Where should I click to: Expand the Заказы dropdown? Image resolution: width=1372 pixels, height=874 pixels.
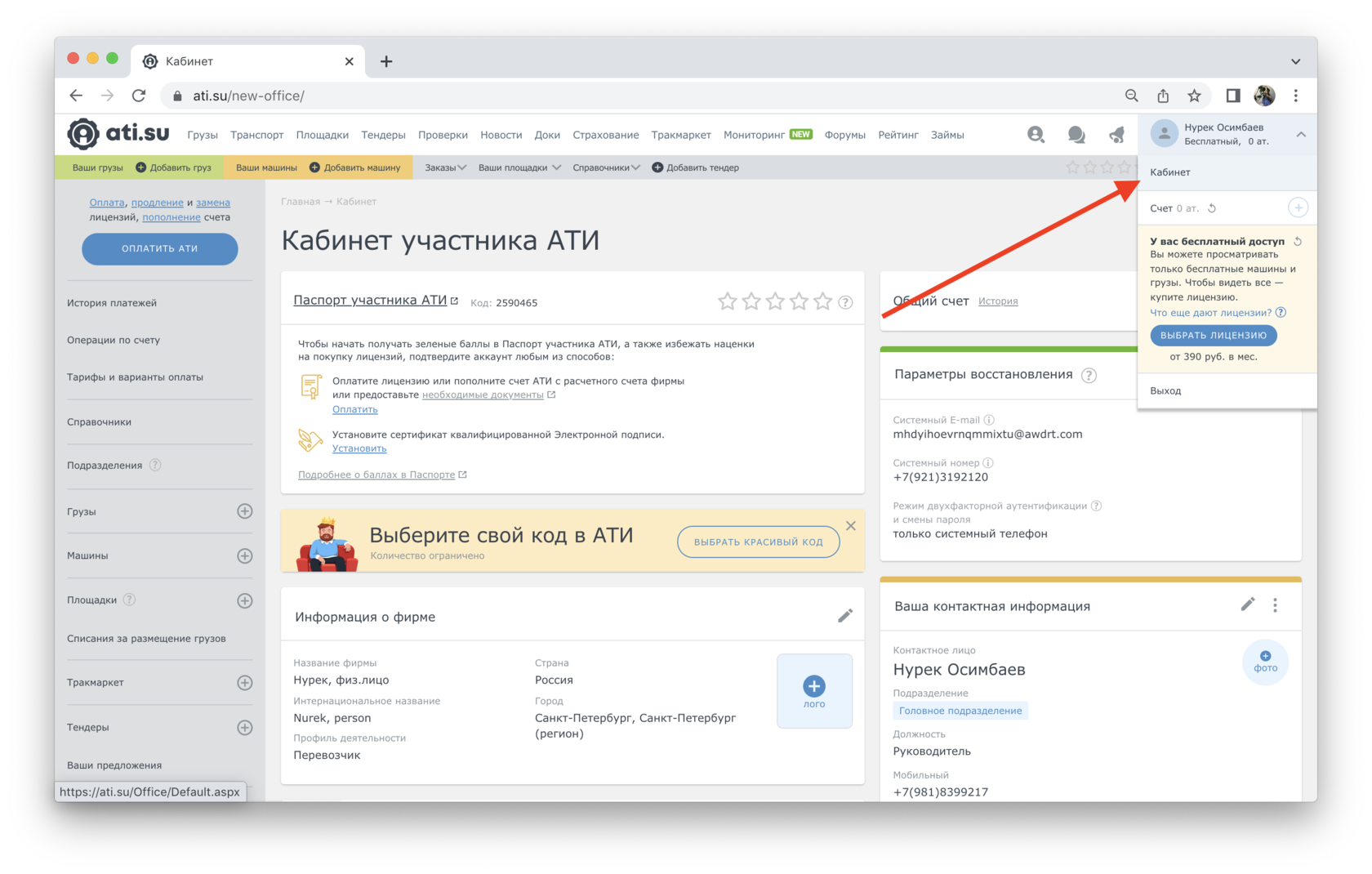(445, 167)
